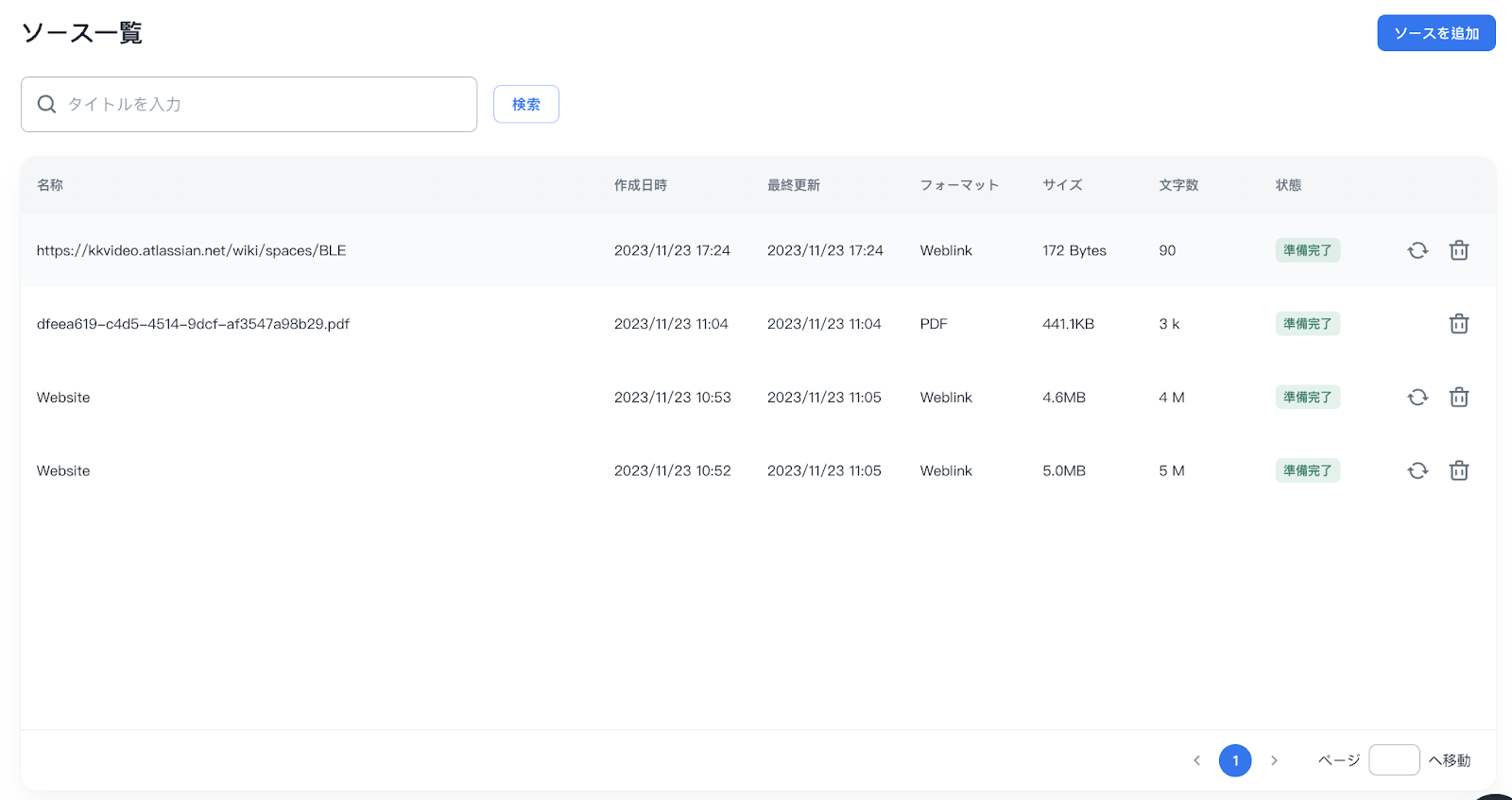This screenshot has height=800, width=1512.
Task: Click the magnifier icon in search box
Action: (x=46, y=104)
